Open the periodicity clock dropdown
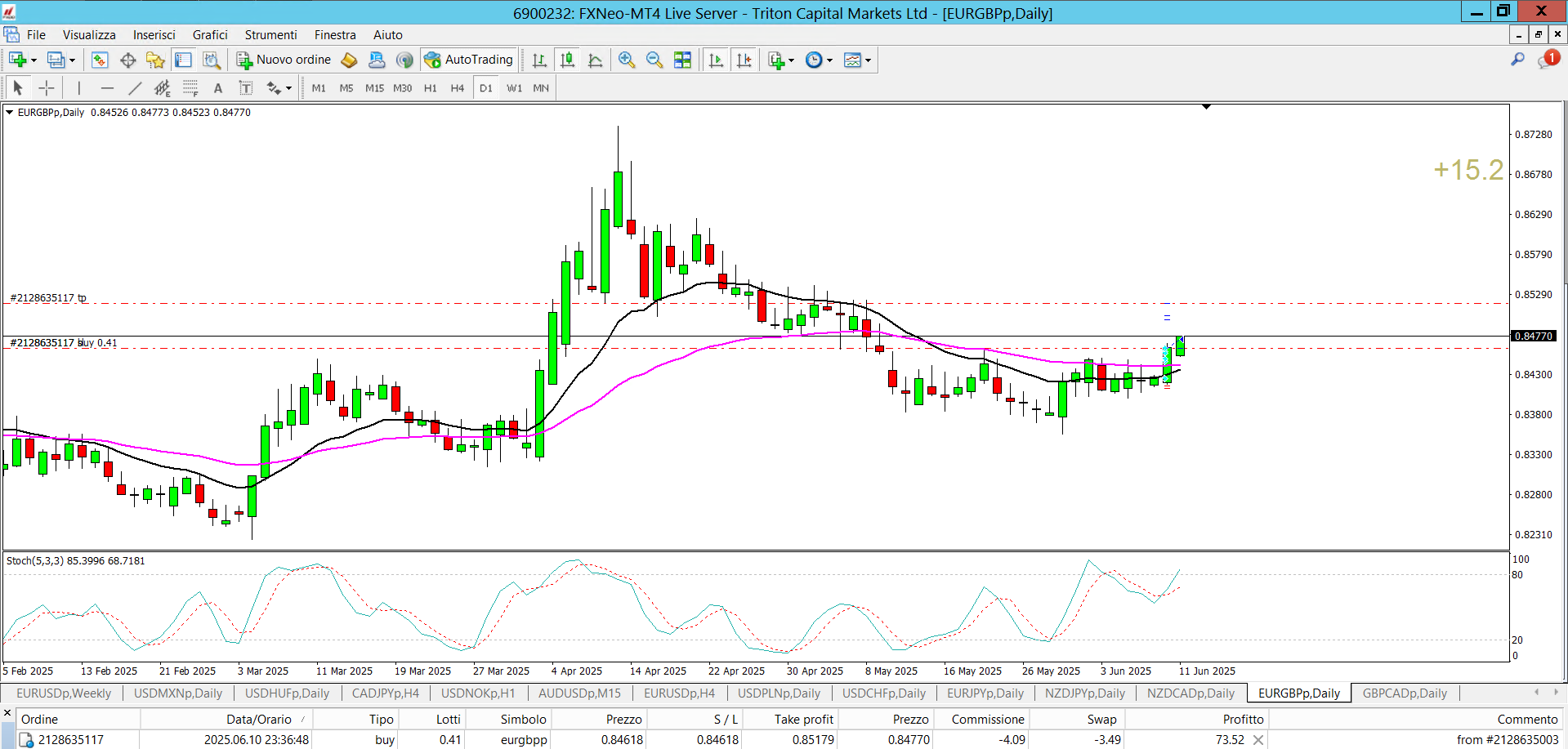1568x749 pixels. pyautogui.click(x=829, y=60)
